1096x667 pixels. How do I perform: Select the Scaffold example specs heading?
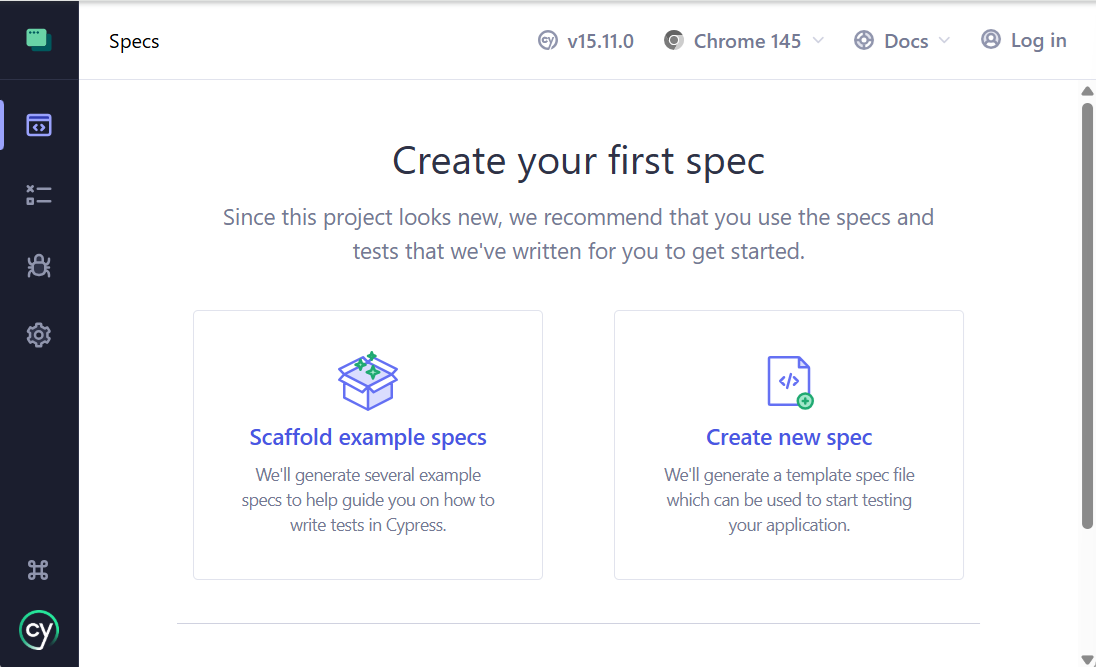coord(368,437)
